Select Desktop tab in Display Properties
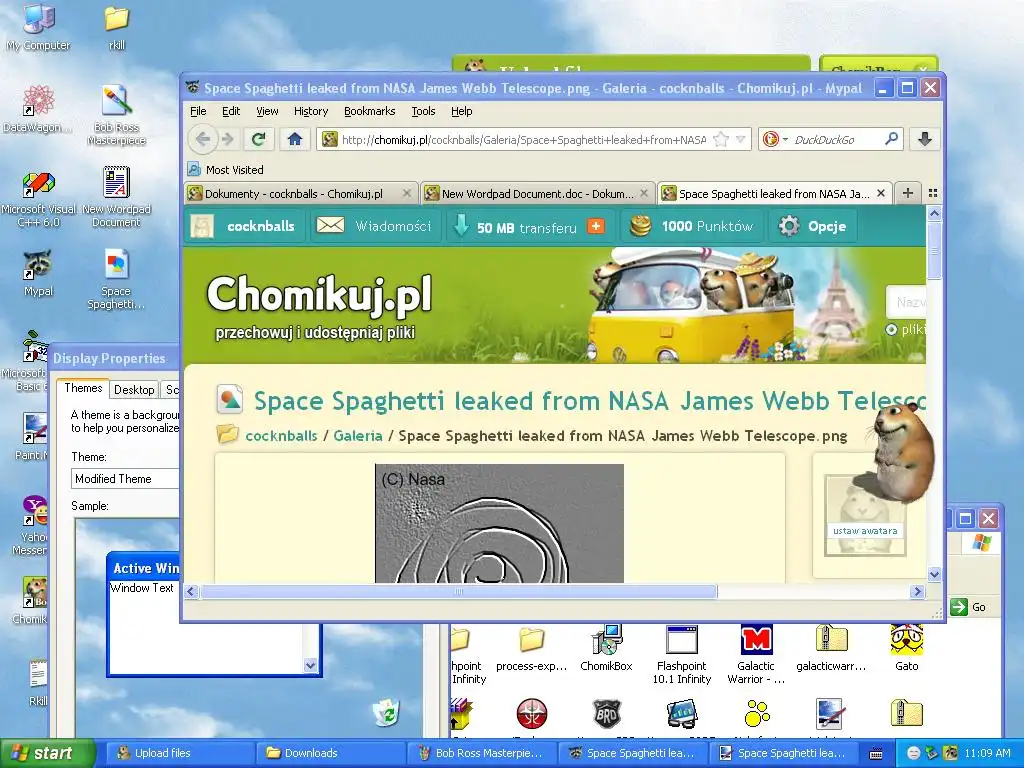 coord(134,390)
